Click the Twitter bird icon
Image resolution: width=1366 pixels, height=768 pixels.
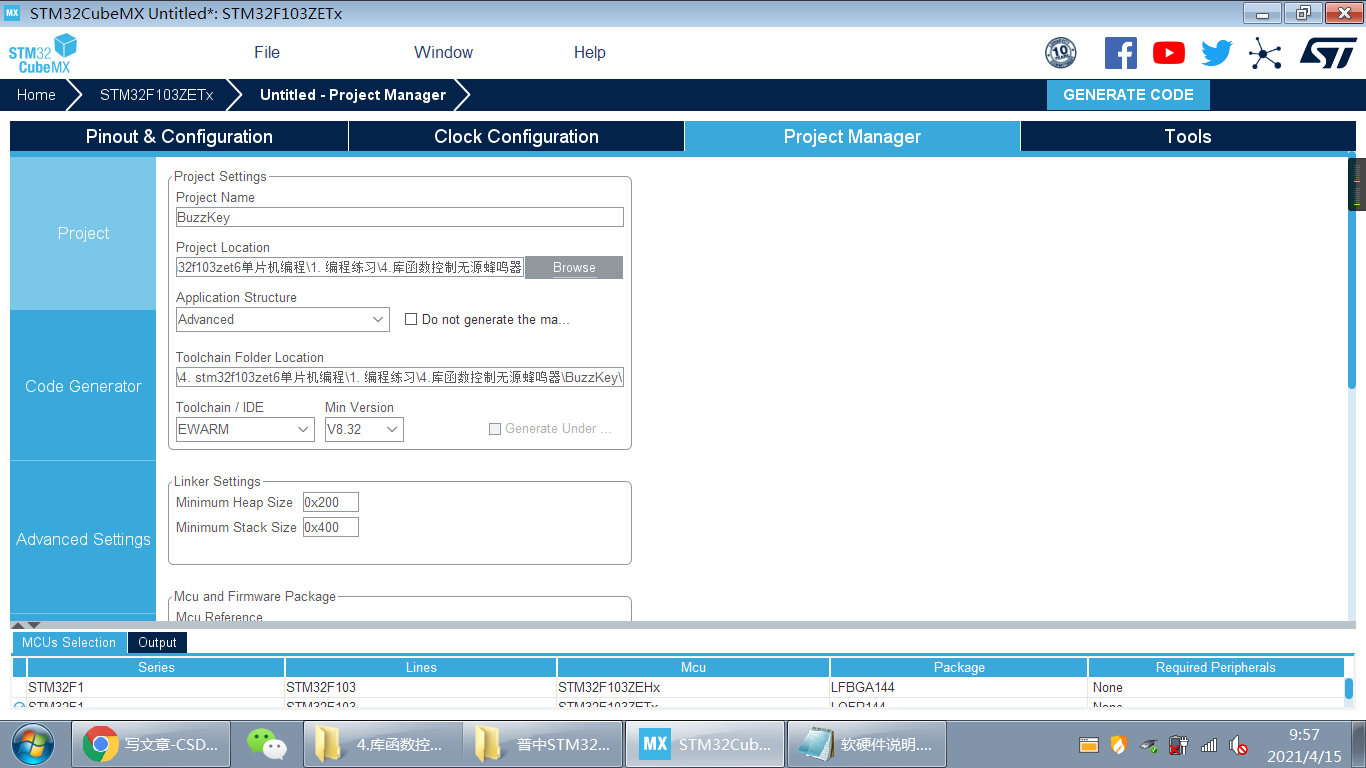[1216, 53]
